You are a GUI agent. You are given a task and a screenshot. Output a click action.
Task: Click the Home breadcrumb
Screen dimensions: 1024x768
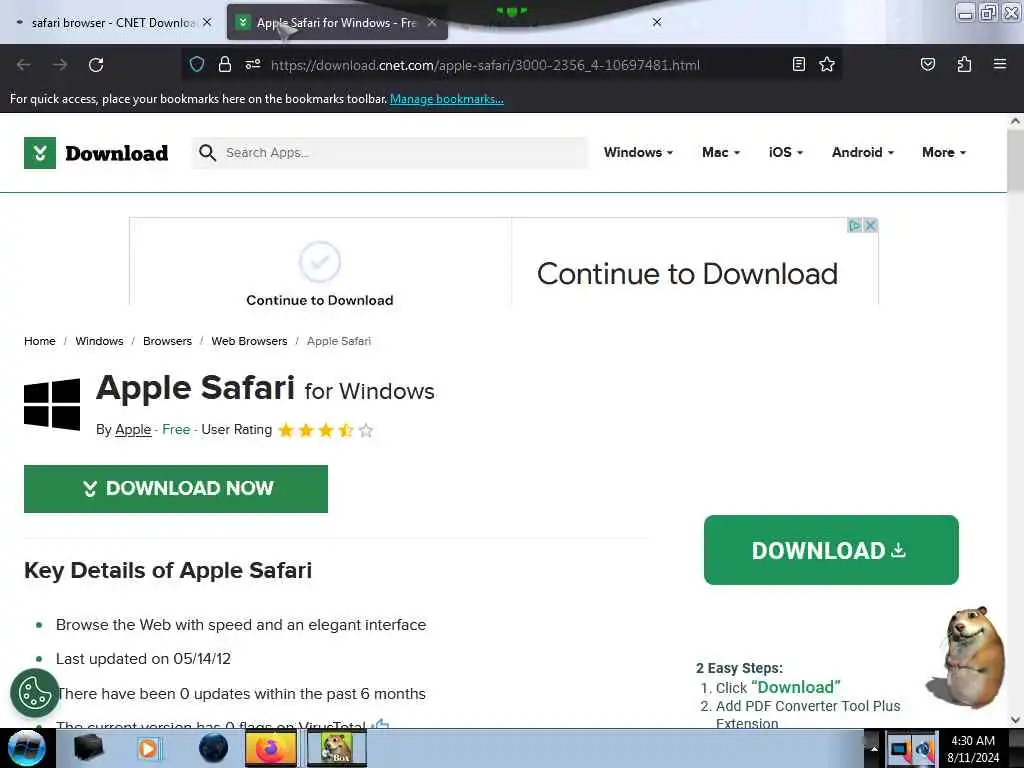[x=40, y=341]
